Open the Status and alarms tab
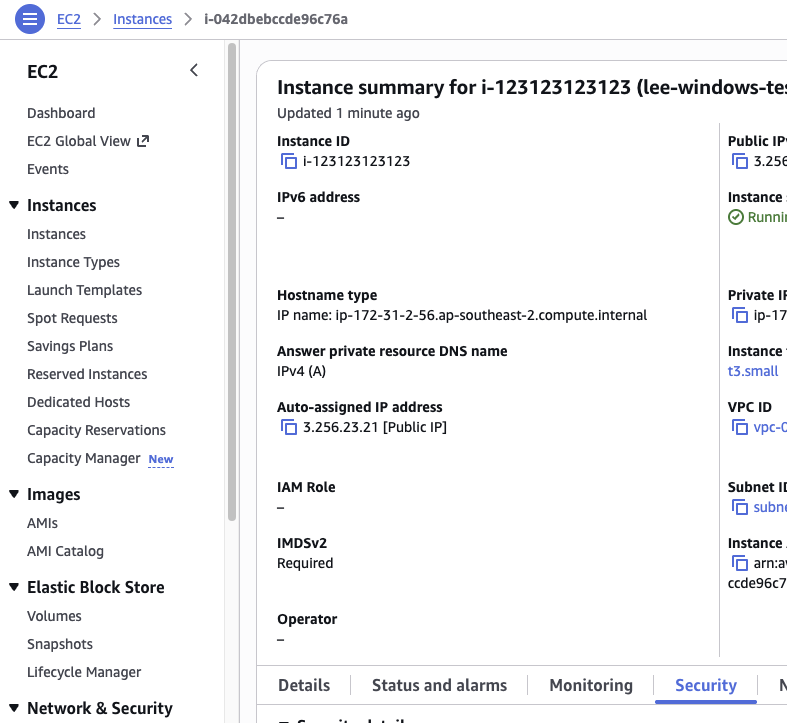The image size is (787, 723). [439, 685]
